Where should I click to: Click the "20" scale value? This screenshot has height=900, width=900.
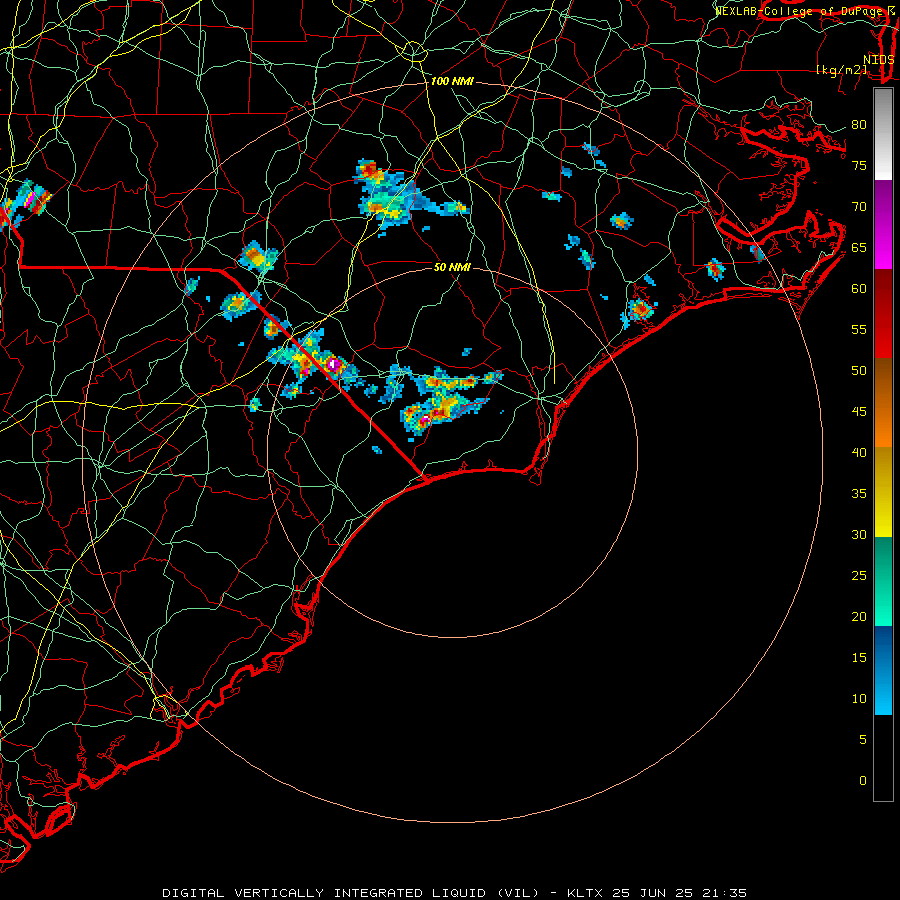pyautogui.click(x=859, y=616)
